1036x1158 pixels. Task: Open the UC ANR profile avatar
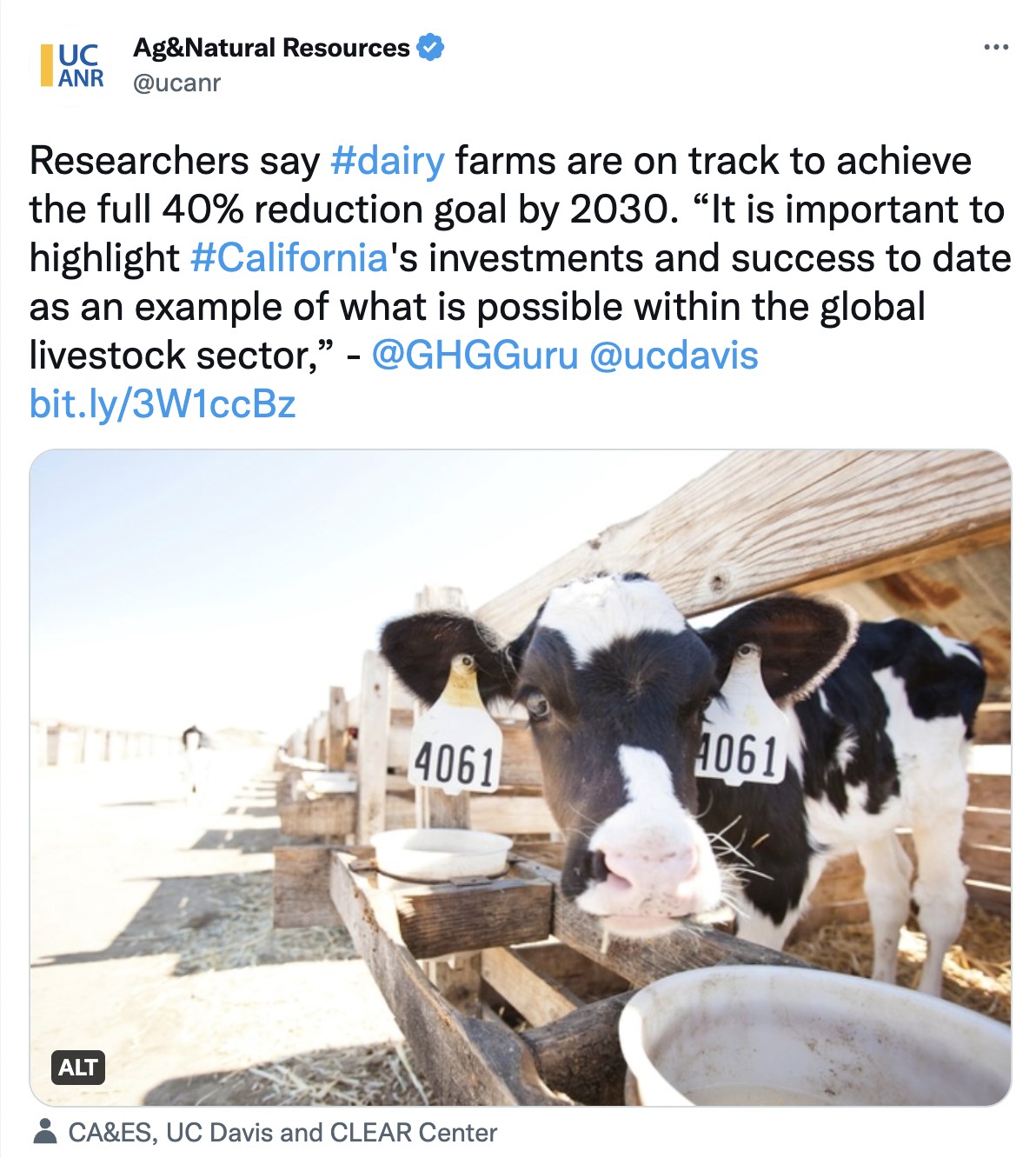71,65
